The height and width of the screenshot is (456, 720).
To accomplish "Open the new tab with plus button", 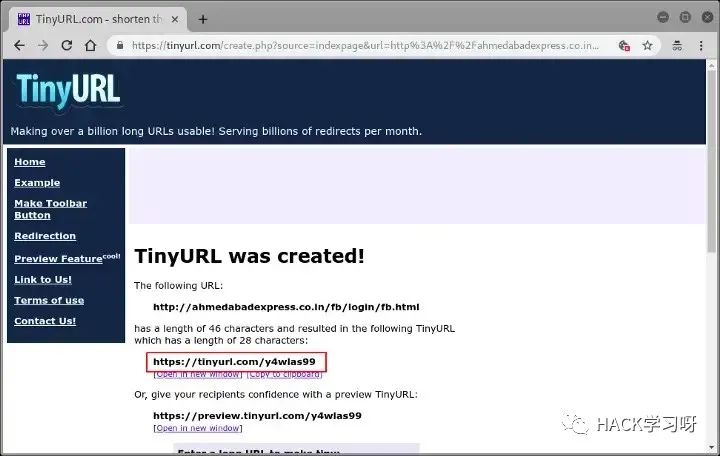I will point(203,19).
